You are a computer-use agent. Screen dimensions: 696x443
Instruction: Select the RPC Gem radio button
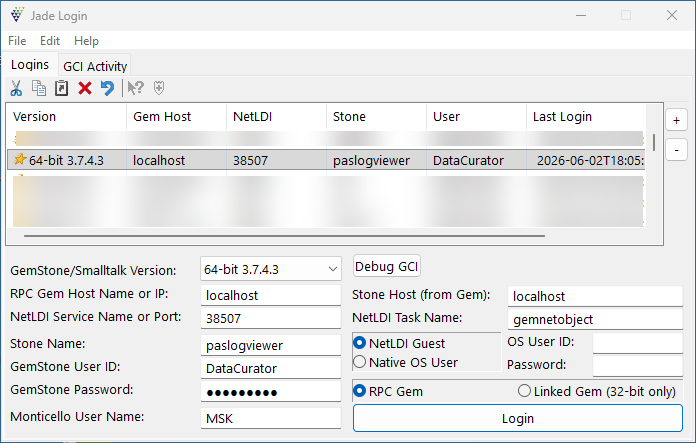click(x=360, y=391)
